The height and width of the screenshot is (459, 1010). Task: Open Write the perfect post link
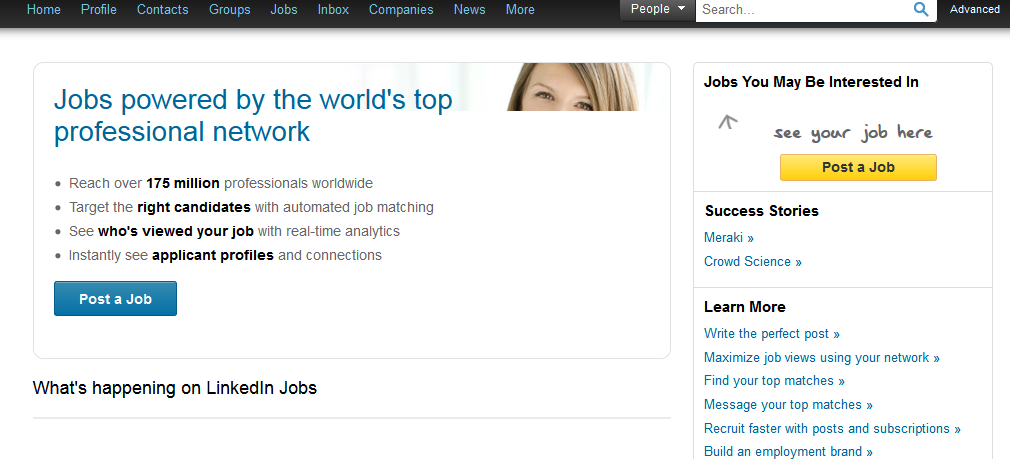[772, 333]
